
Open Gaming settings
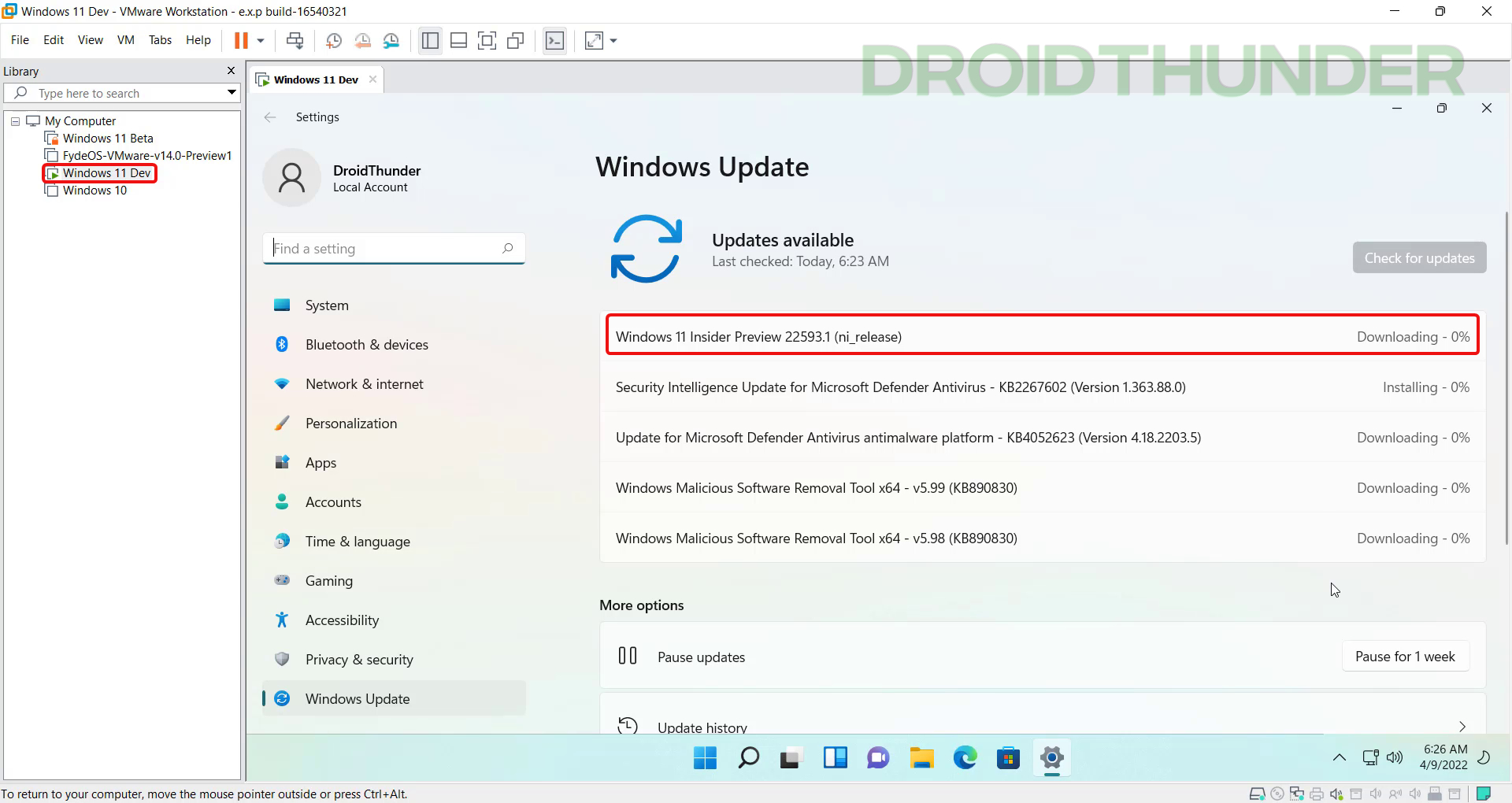click(394, 581)
